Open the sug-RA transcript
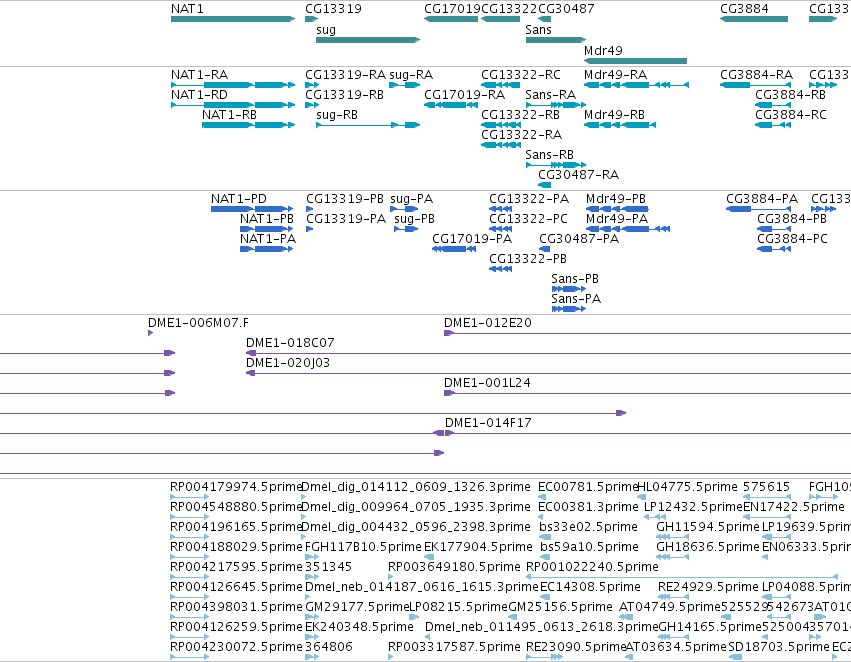 (405, 85)
